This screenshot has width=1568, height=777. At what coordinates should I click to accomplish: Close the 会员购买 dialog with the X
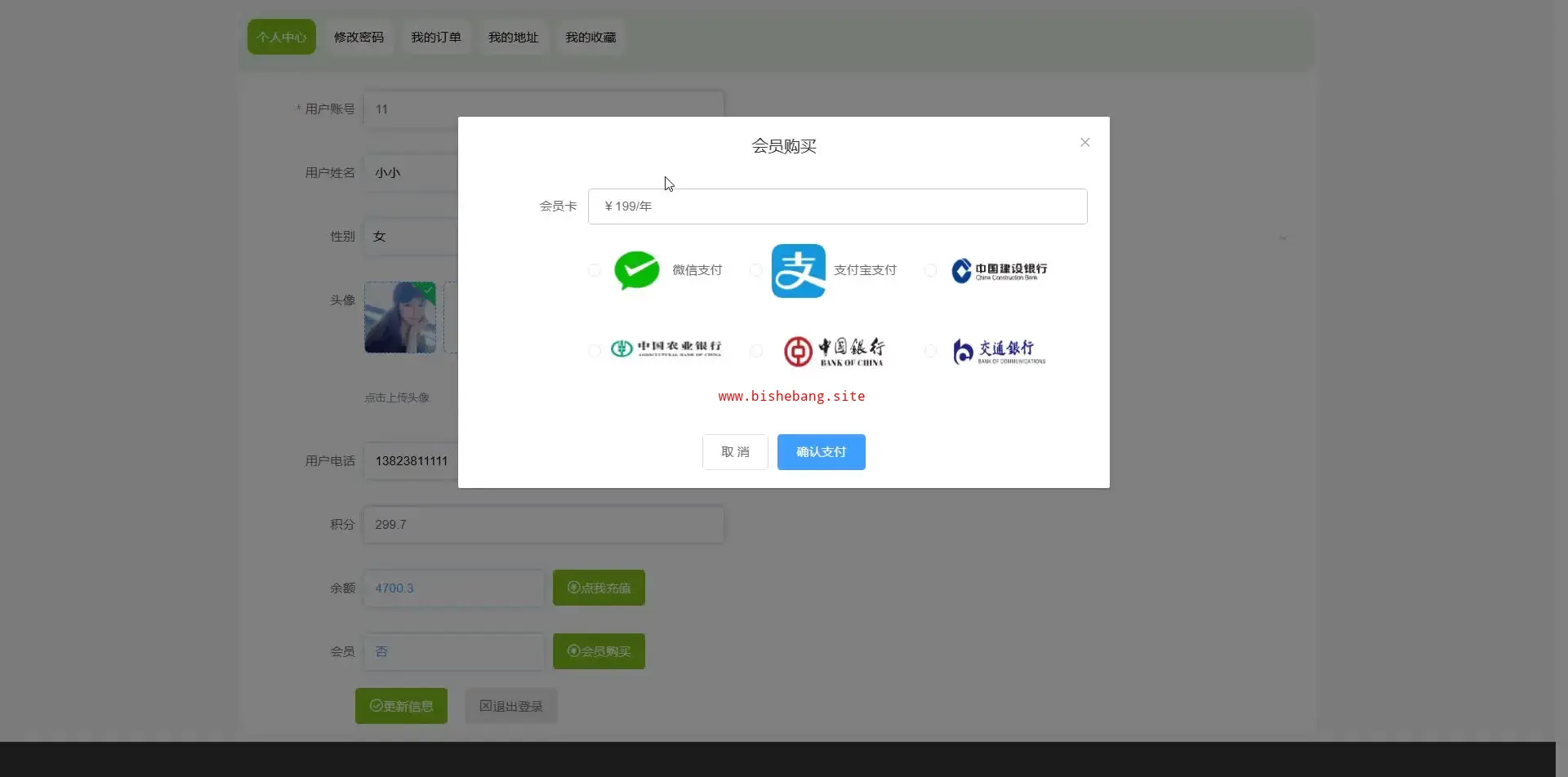1085,142
